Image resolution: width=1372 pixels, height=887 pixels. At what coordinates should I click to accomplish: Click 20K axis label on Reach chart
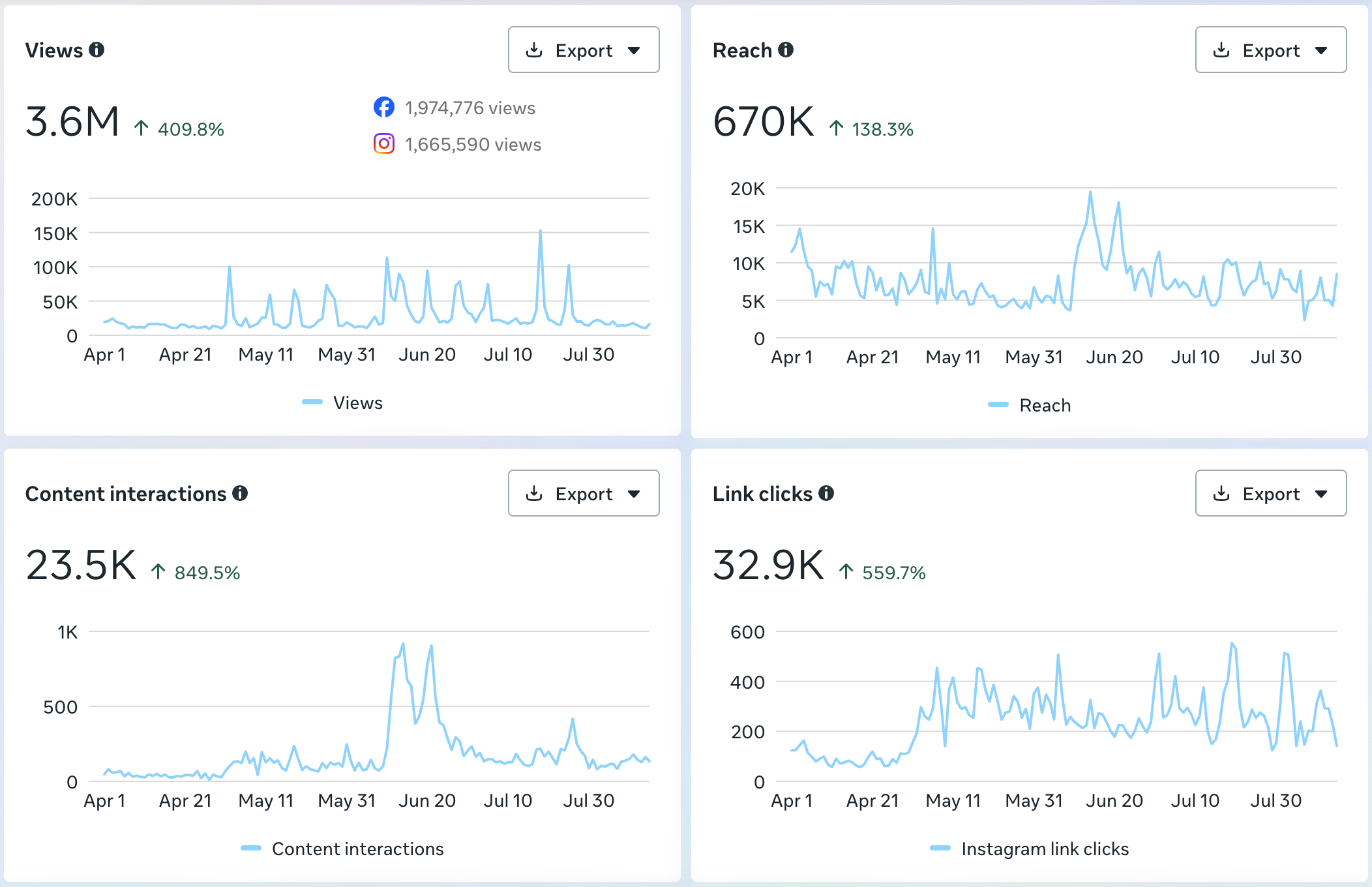click(747, 188)
